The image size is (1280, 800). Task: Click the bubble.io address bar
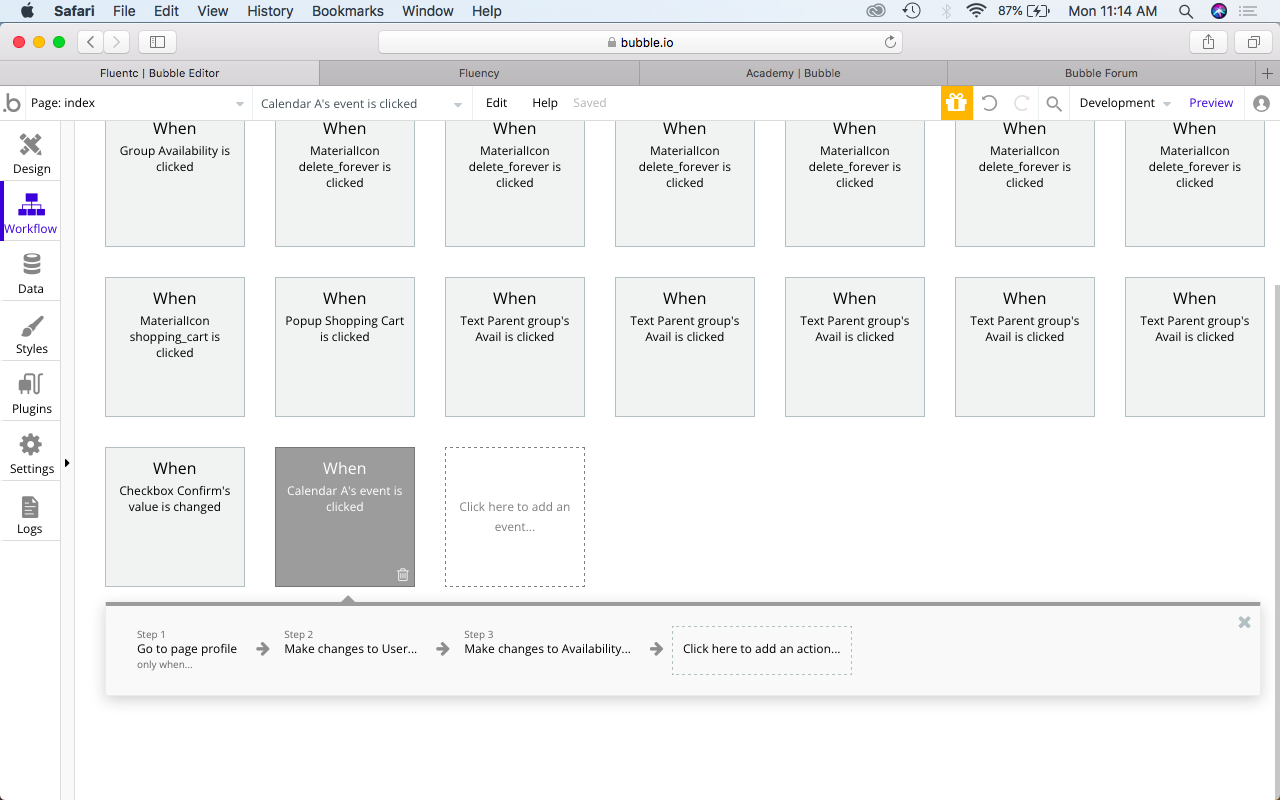click(640, 42)
